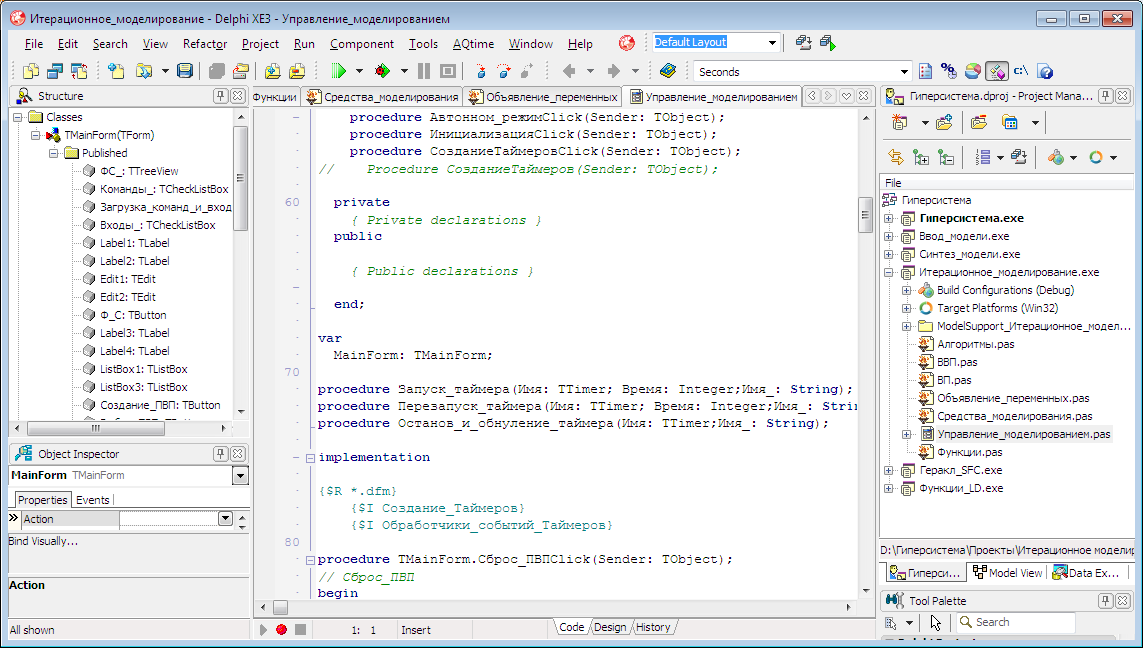Pin the Structure panel with the pushpin
Viewport: 1143px width, 648px height.
[x=220, y=96]
